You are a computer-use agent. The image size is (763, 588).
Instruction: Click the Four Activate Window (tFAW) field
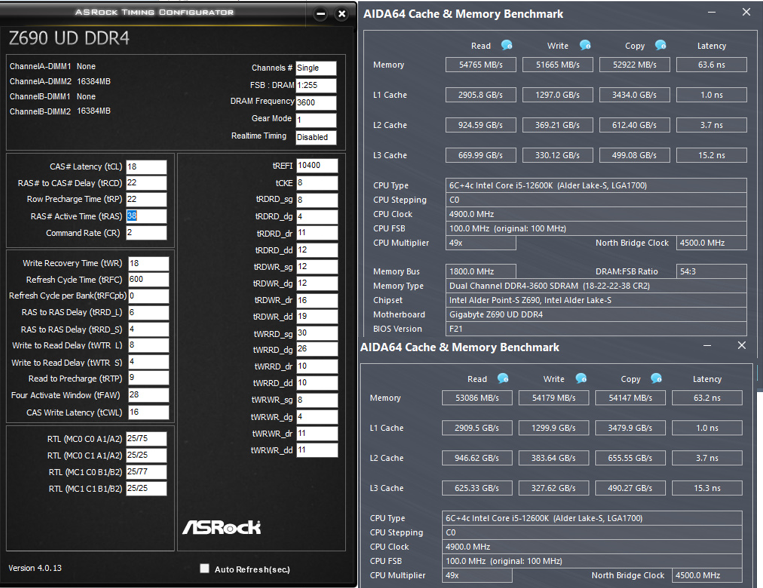(148, 395)
